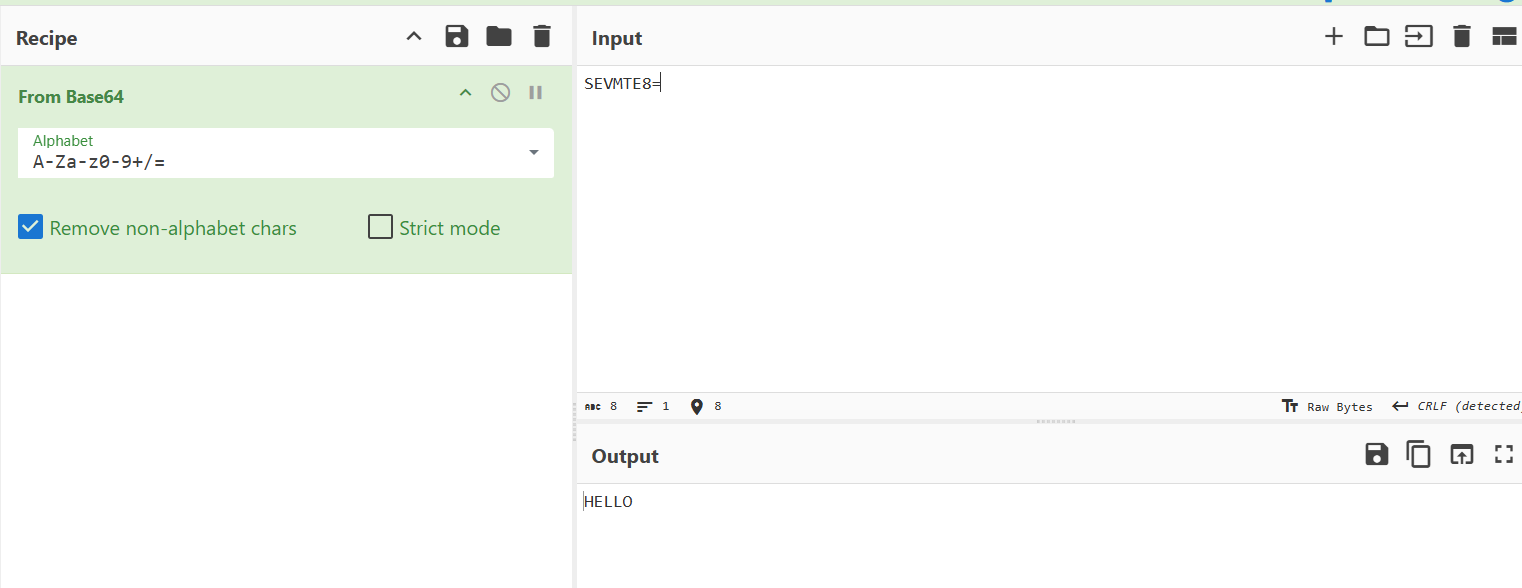
Task: Clear input and output trash icon
Action: (1462, 37)
